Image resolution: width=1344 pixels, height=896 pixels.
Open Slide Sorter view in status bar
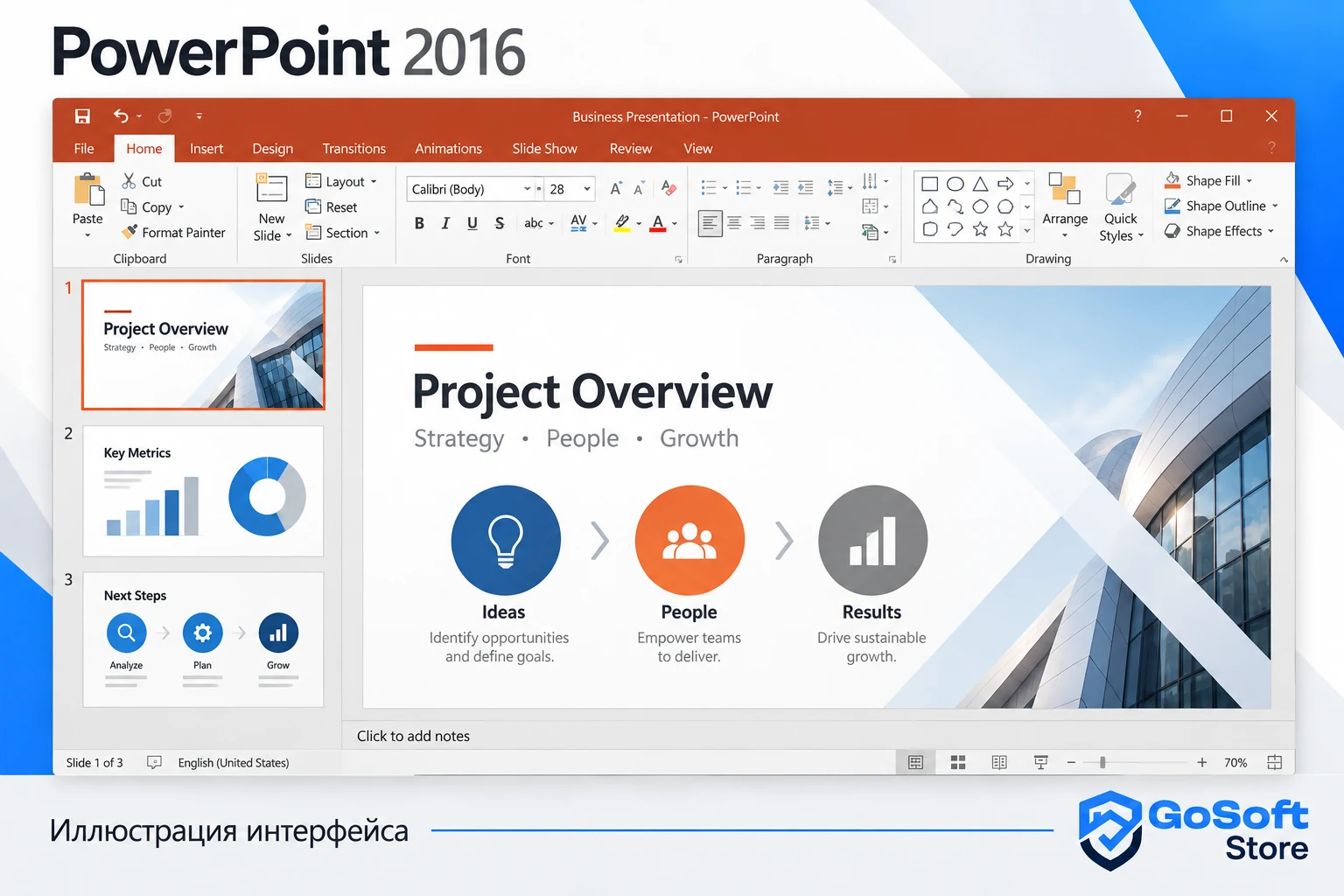958,763
